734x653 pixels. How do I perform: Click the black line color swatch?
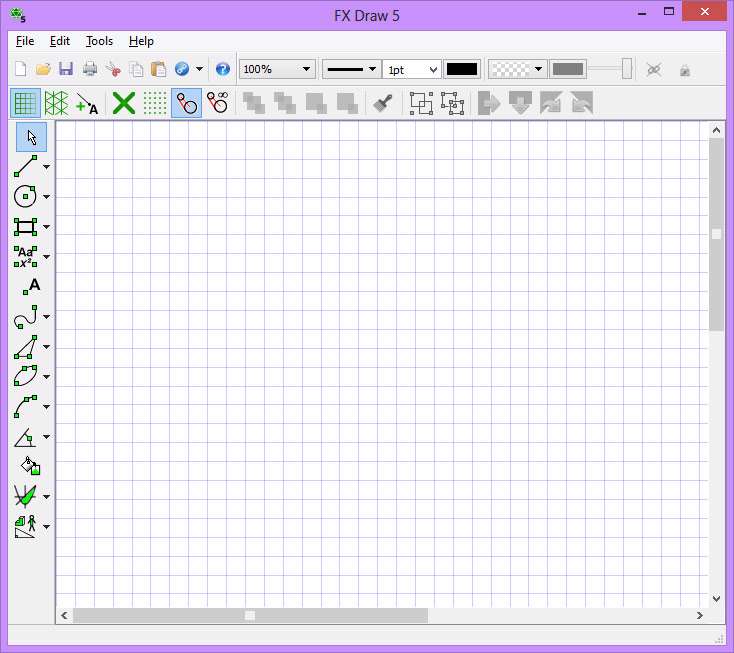[462, 69]
